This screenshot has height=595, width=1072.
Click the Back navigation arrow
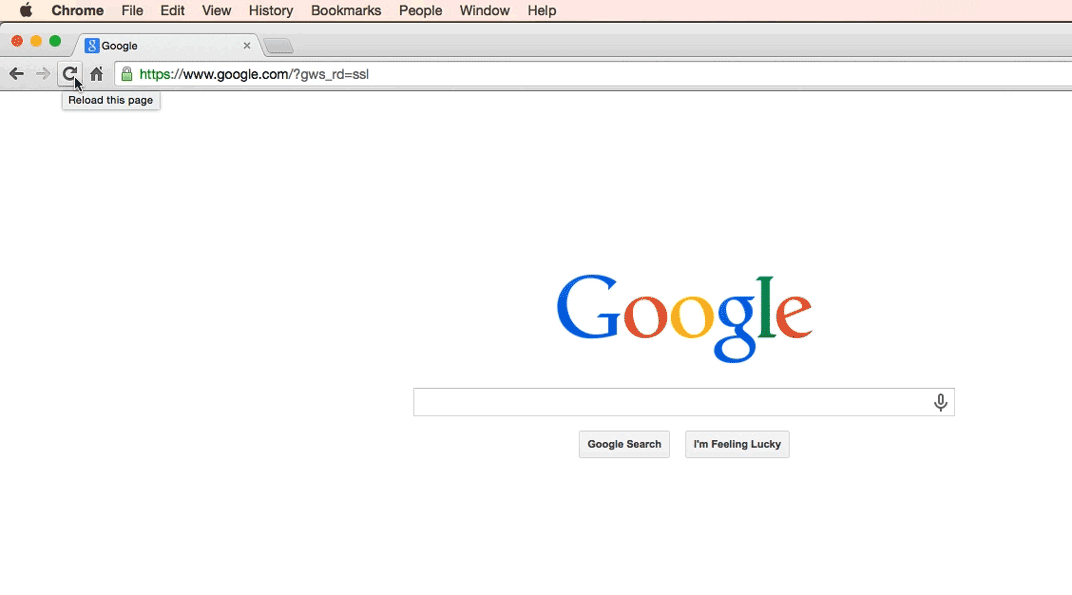[x=16, y=74]
